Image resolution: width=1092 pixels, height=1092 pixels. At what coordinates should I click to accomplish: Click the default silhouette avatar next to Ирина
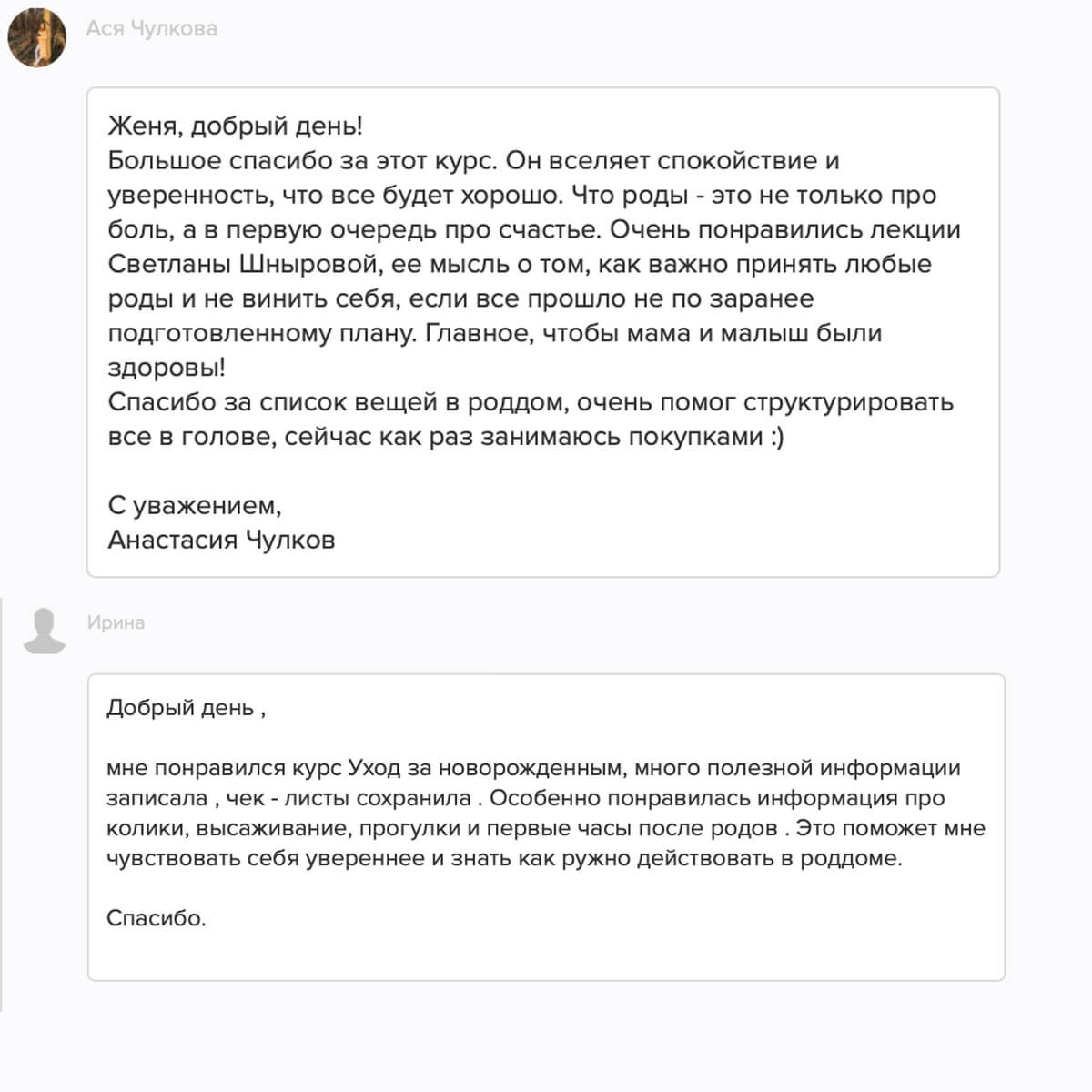click(x=44, y=631)
